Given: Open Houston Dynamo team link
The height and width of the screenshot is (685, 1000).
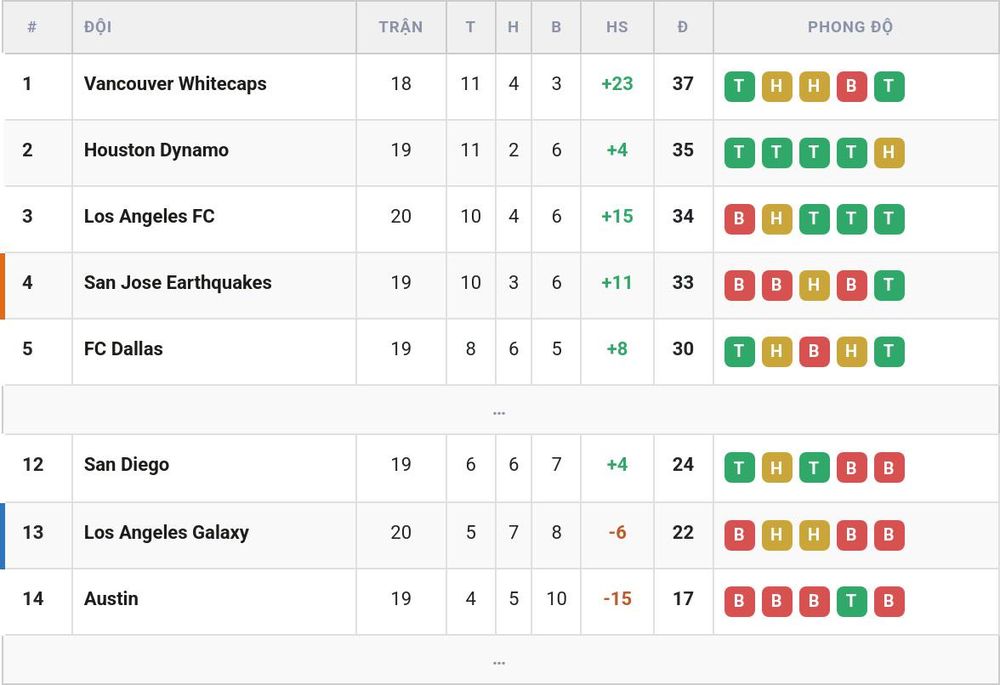Looking at the screenshot, I should (x=156, y=150).
